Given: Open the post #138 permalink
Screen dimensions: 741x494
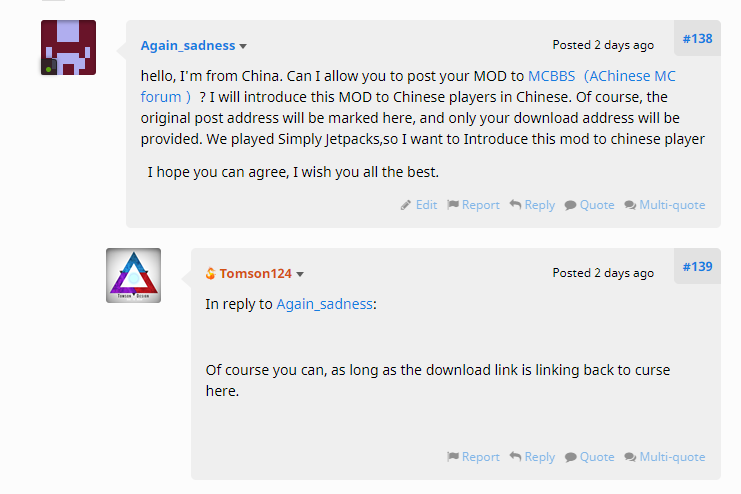Looking at the screenshot, I should point(697,39).
